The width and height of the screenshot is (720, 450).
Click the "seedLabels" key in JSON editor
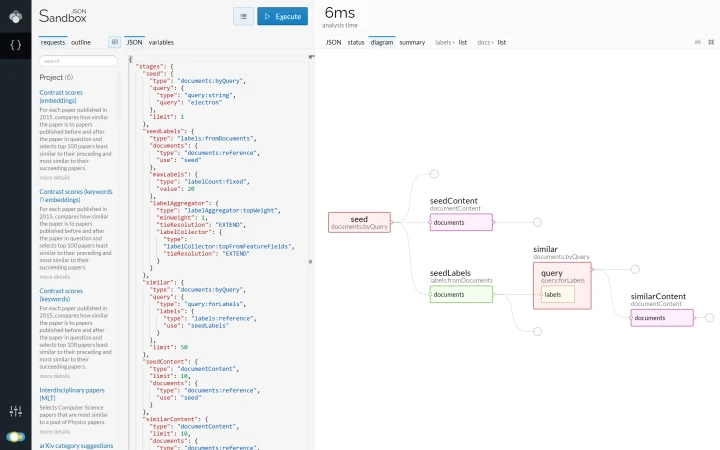point(164,131)
